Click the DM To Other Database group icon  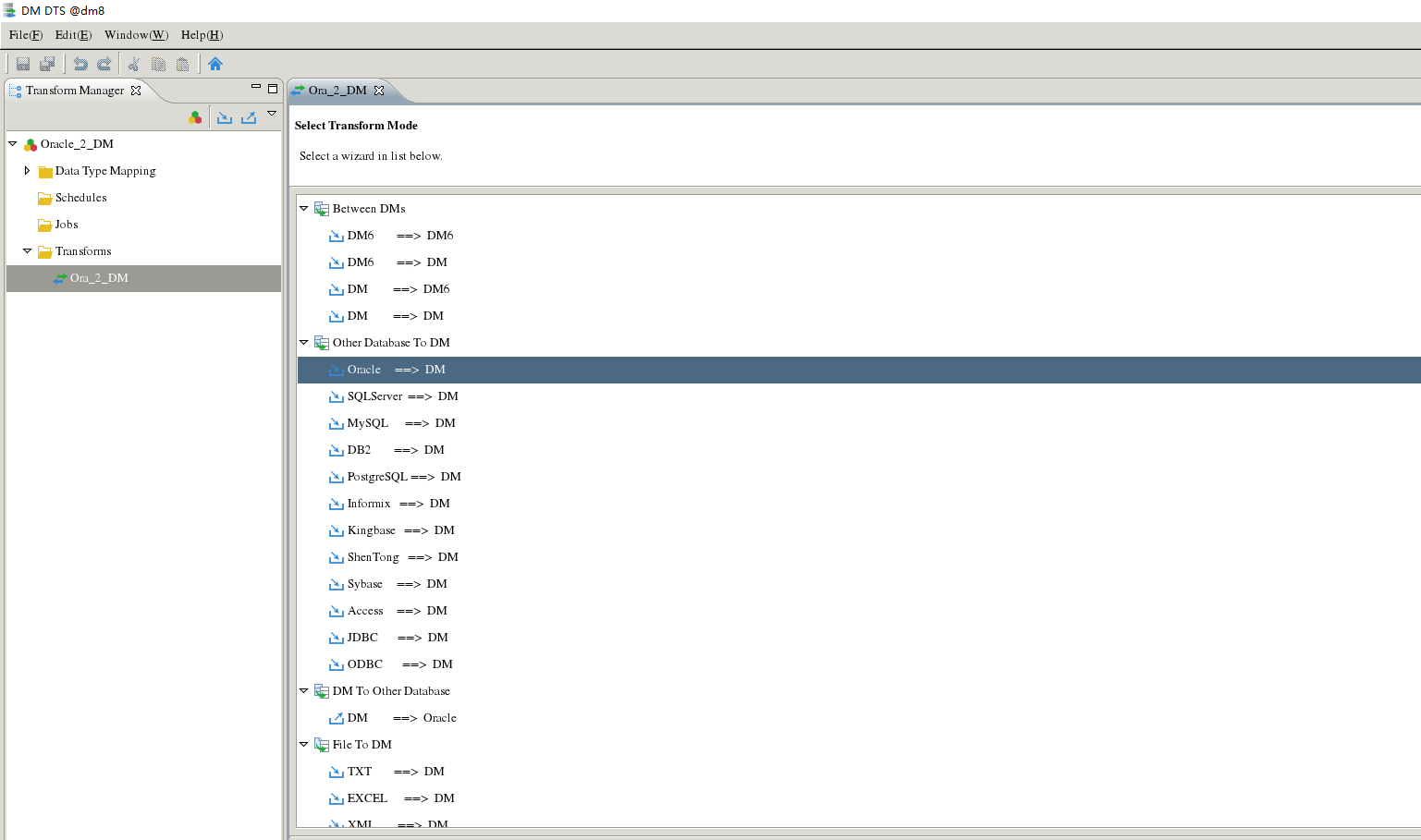322,691
